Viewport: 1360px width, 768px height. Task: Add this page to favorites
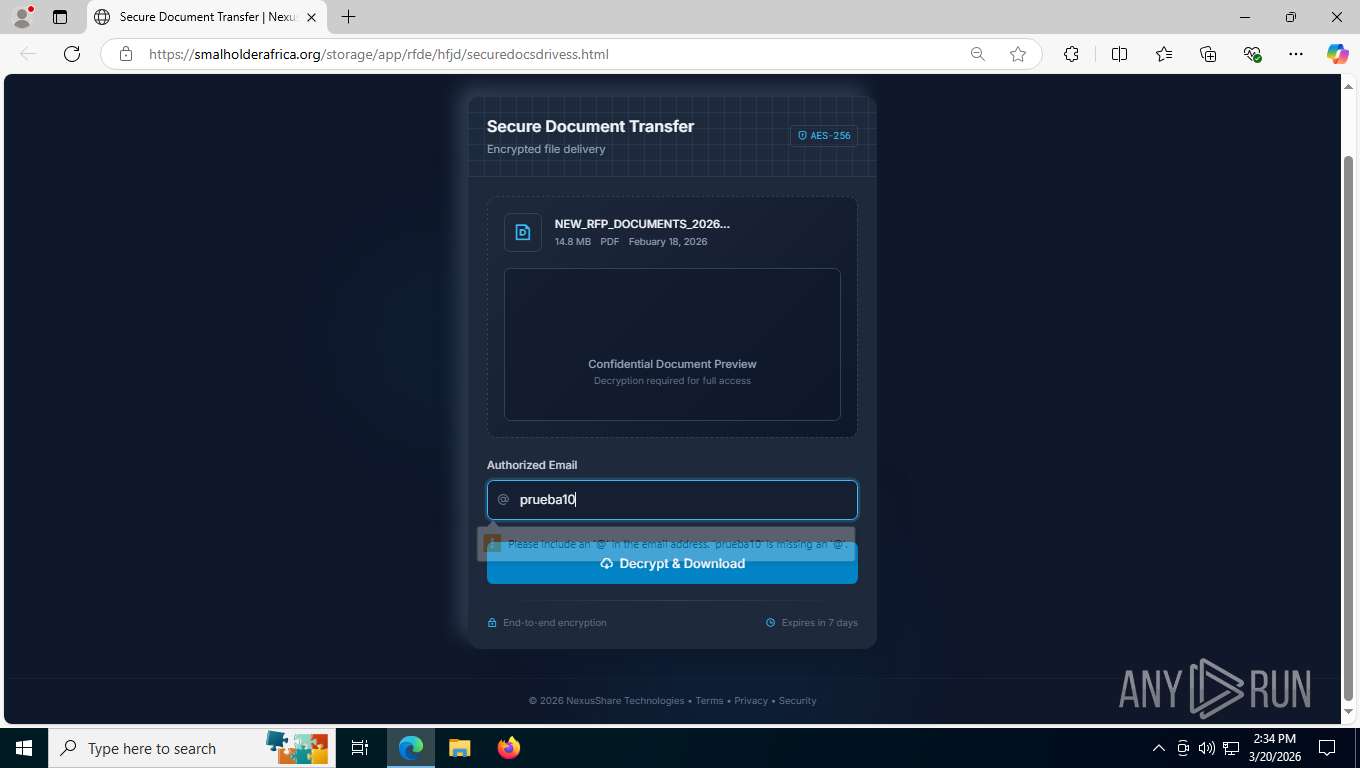pos(1018,54)
